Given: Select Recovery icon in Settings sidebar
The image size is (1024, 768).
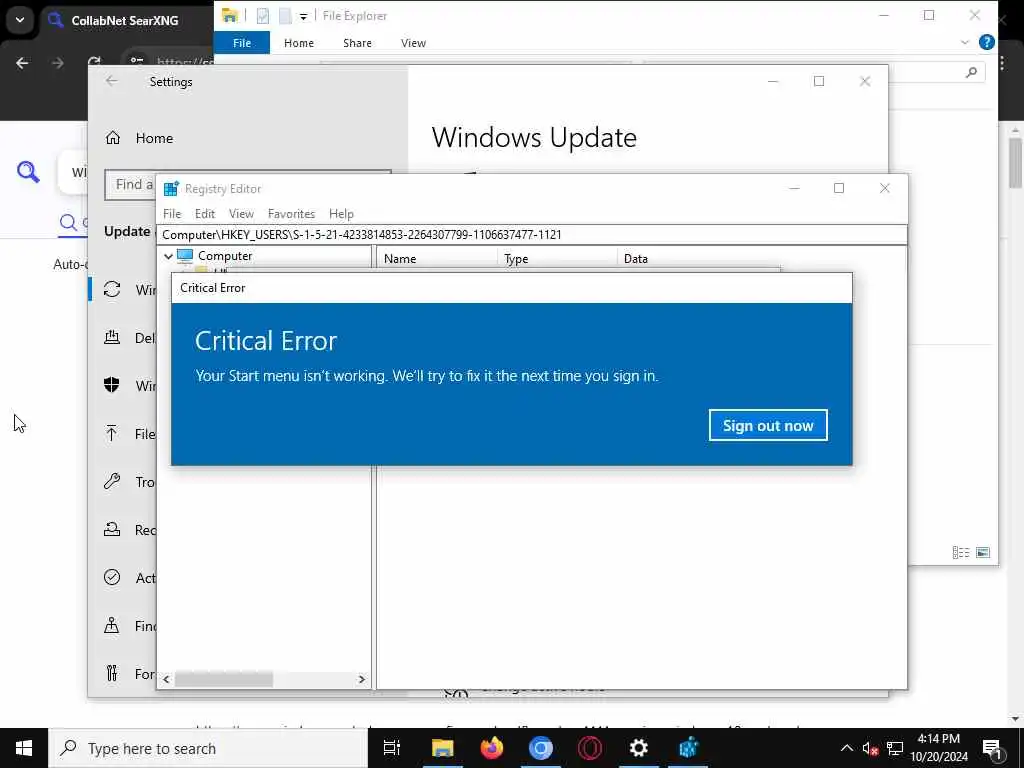Looking at the screenshot, I should click(x=112, y=529).
